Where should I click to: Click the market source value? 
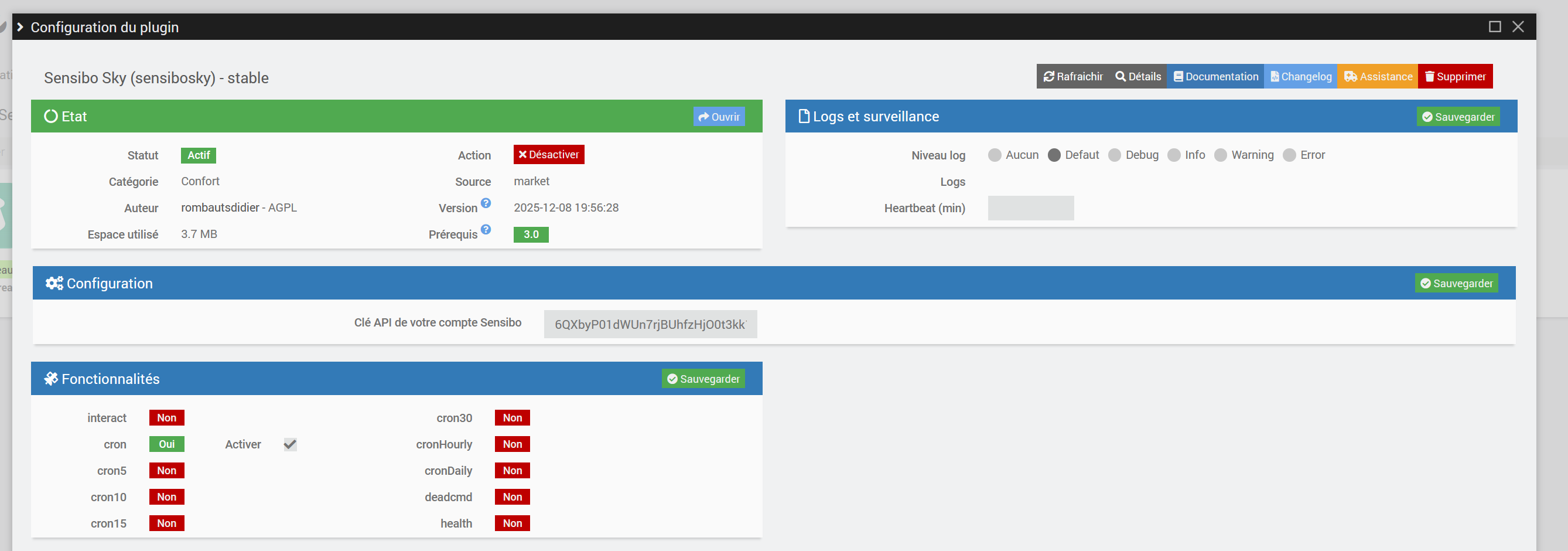[531, 182]
